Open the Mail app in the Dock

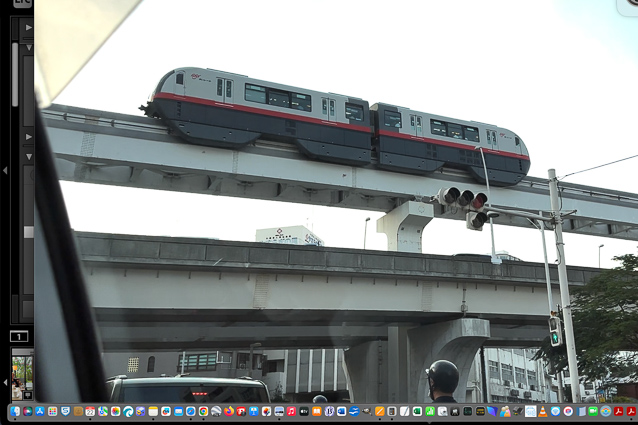pos(179,412)
